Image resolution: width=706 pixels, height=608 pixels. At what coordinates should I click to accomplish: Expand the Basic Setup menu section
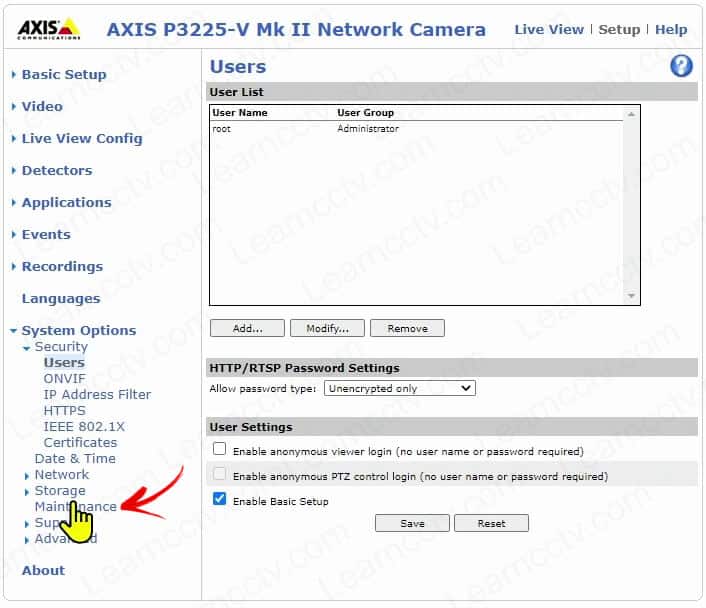[64, 74]
